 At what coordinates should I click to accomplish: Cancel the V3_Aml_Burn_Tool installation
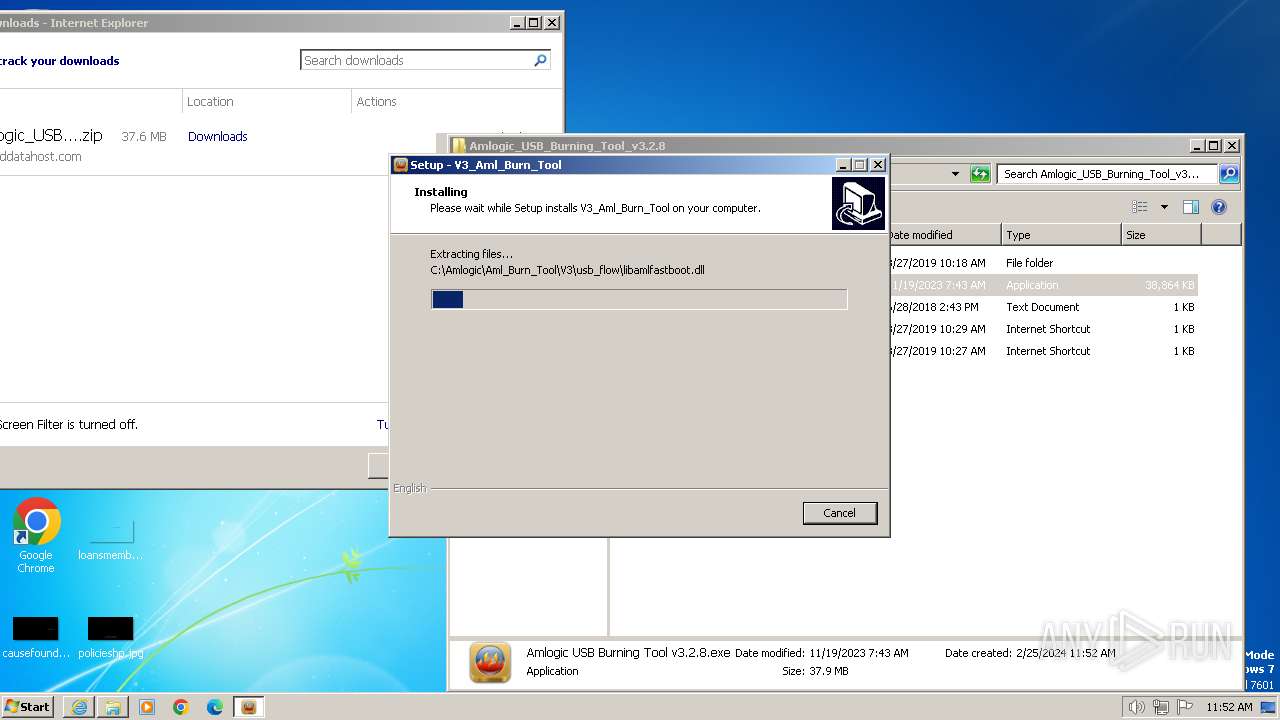(839, 513)
